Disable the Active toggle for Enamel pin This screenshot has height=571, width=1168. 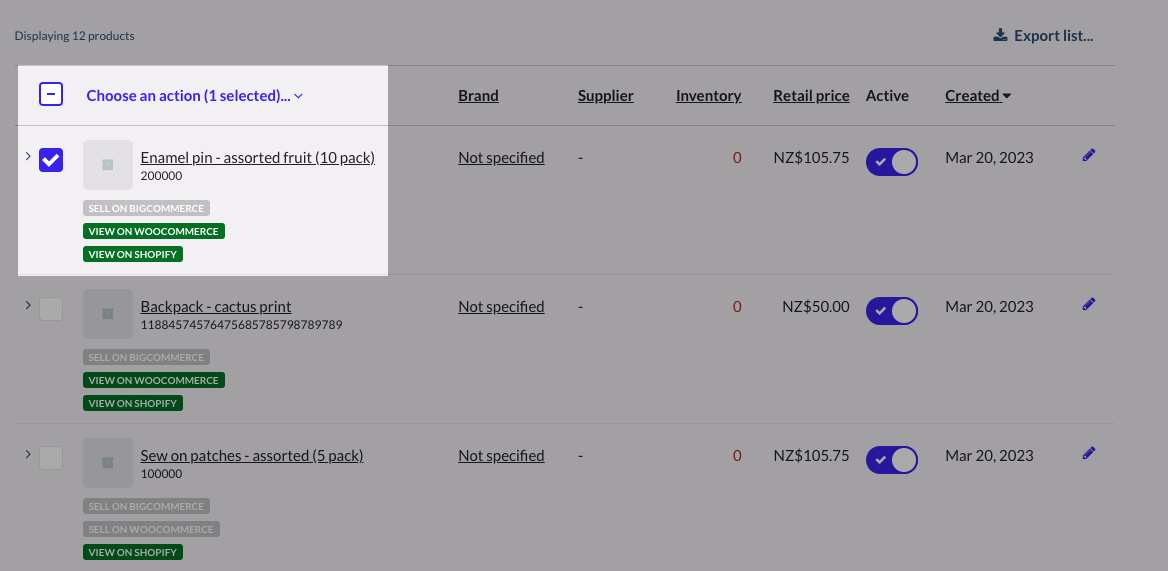891,162
